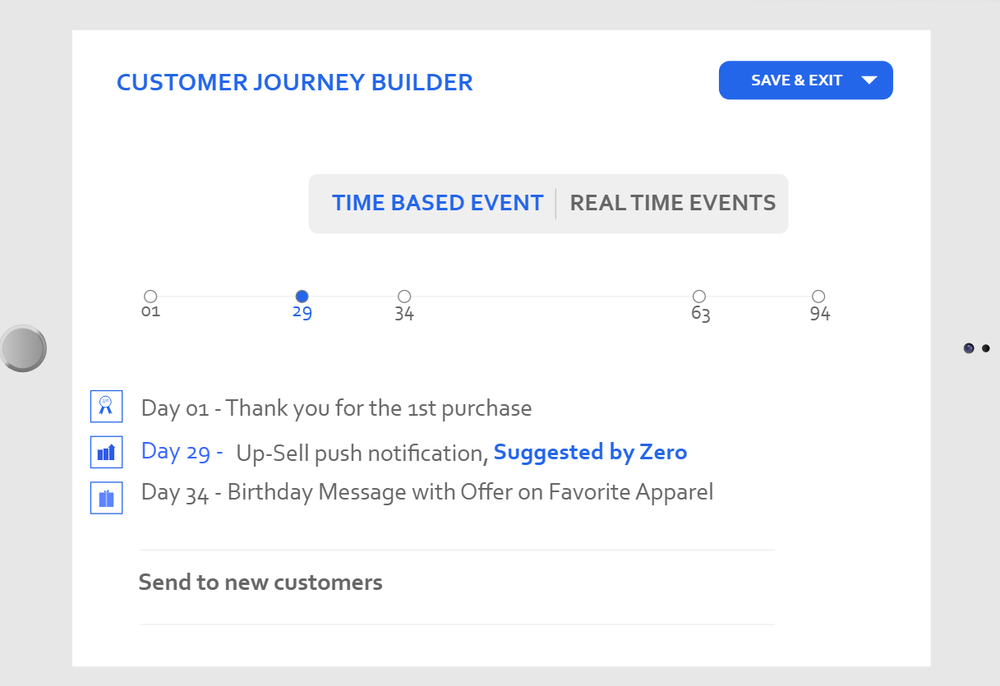Select the day 01 timeline point

[150, 296]
